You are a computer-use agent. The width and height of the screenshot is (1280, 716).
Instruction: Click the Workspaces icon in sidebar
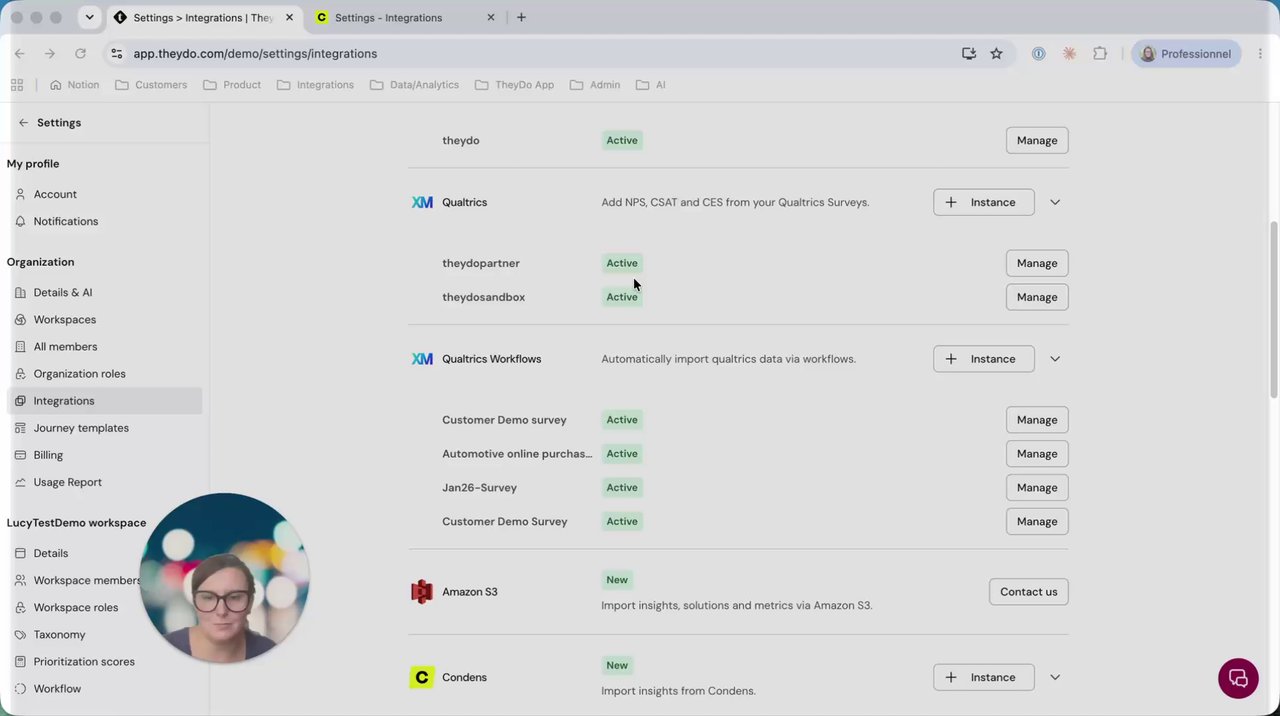(20, 319)
